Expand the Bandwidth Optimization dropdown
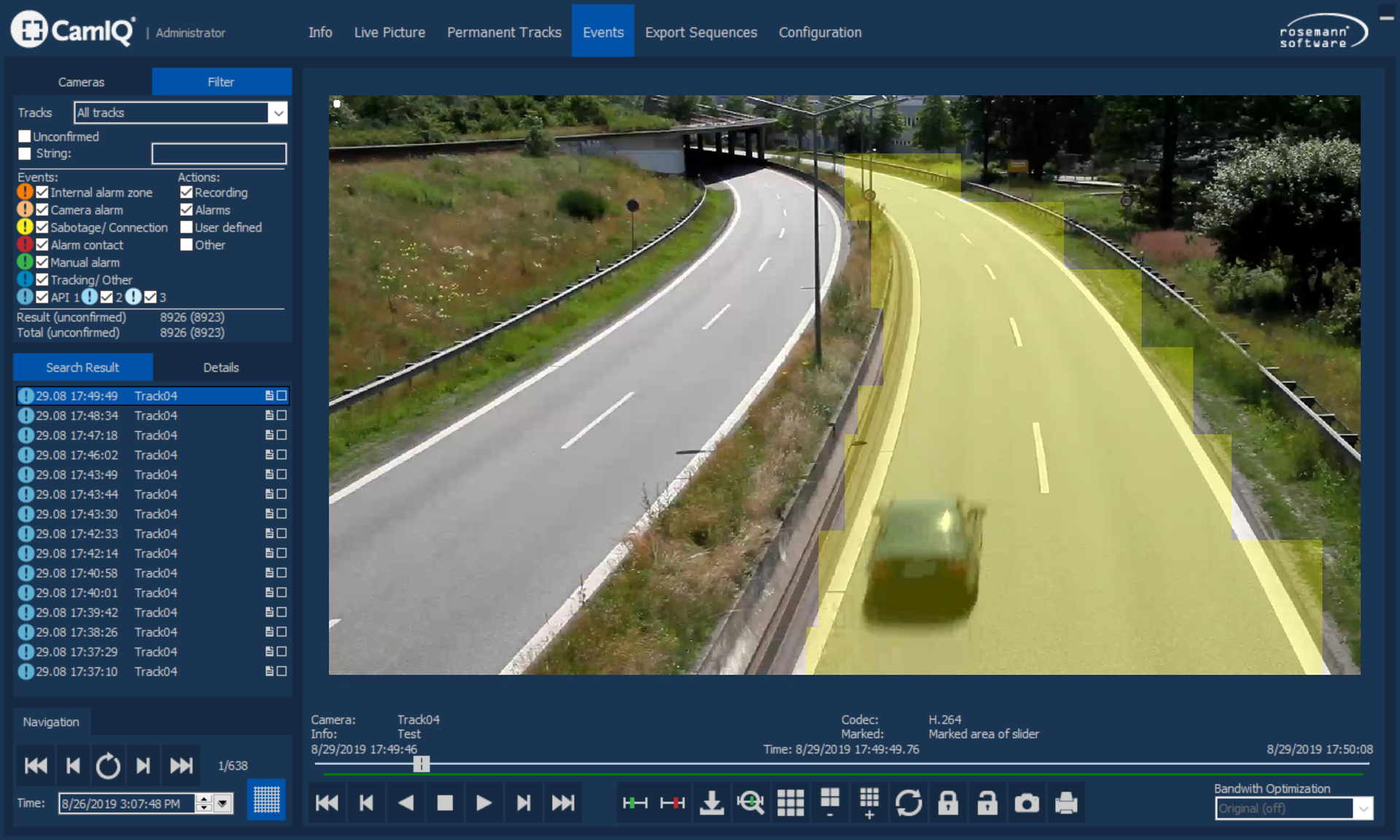1400x840 pixels. coord(1363,809)
